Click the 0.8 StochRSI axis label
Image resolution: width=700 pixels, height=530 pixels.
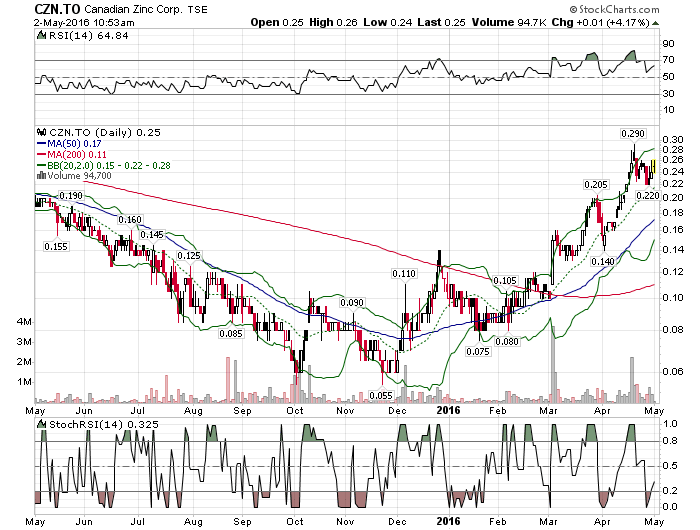tap(671, 441)
